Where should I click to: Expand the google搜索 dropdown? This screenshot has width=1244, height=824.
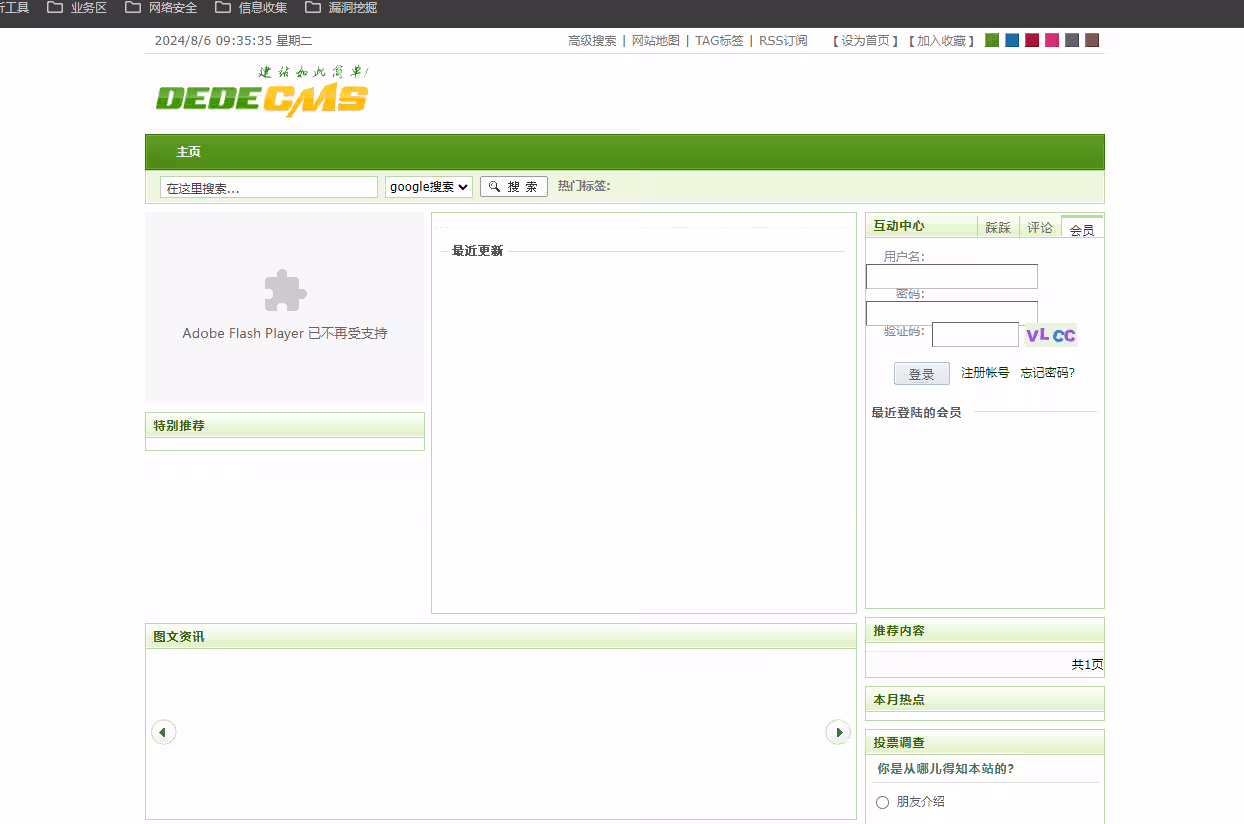click(429, 187)
